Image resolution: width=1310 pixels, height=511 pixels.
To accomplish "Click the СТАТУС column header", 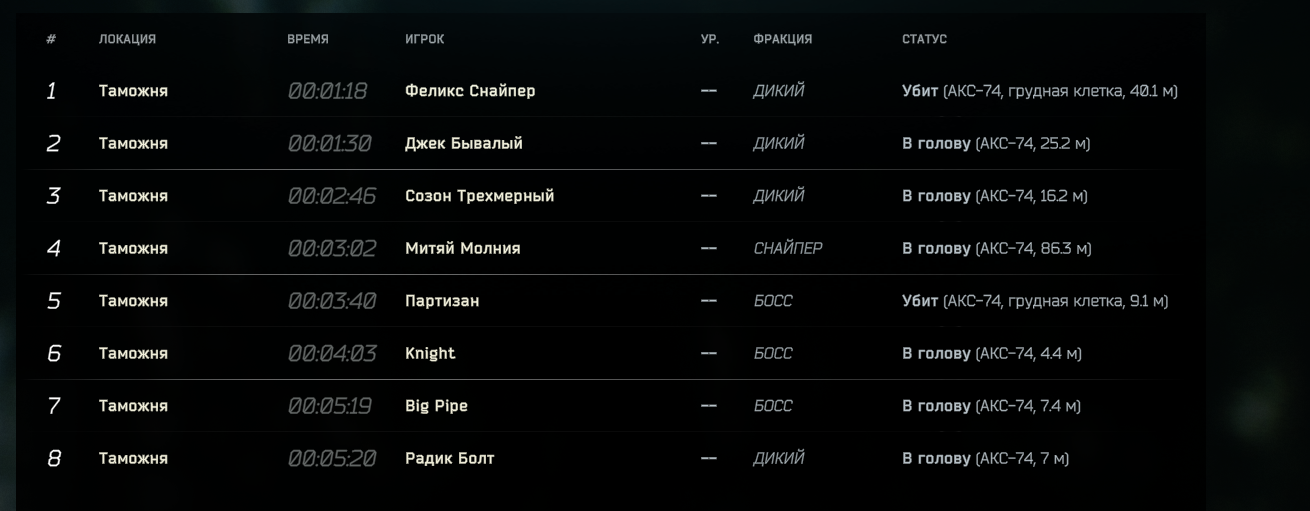I will pos(924,39).
